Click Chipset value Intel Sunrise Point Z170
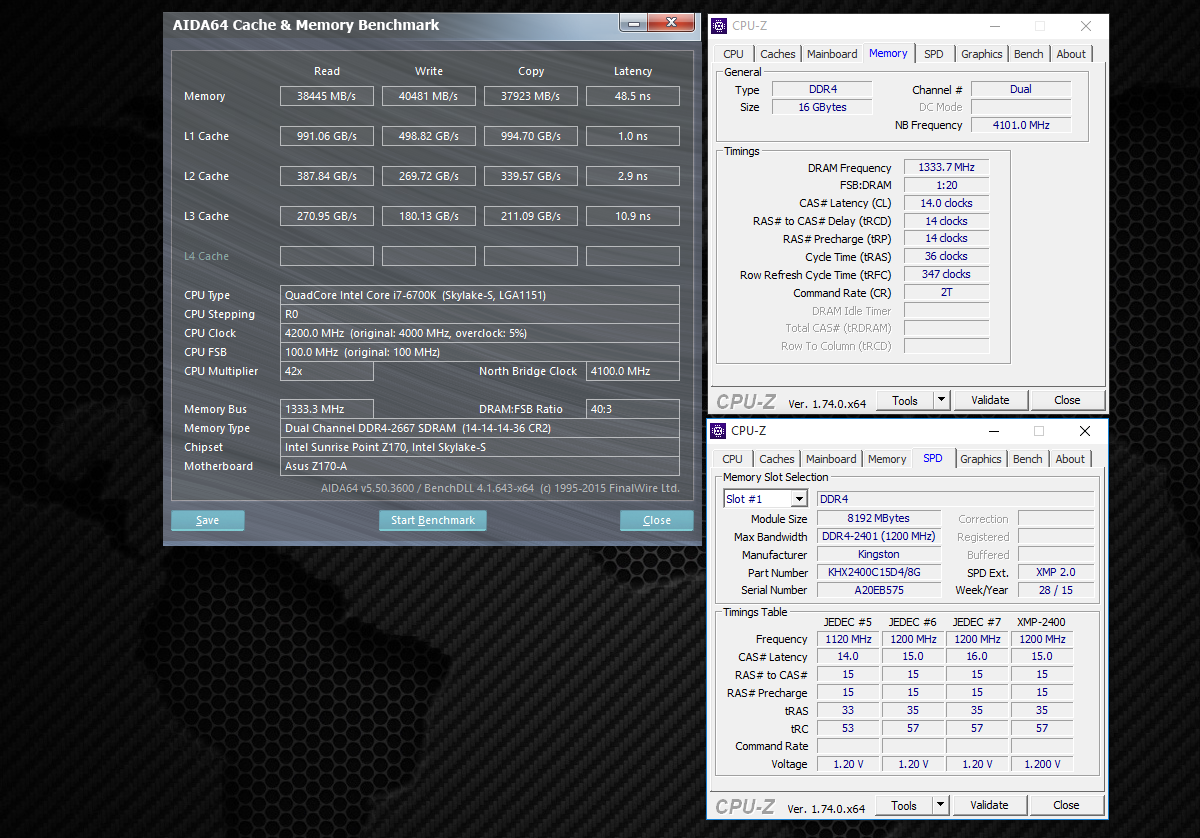The image size is (1200, 838). [x=480, y=447]
